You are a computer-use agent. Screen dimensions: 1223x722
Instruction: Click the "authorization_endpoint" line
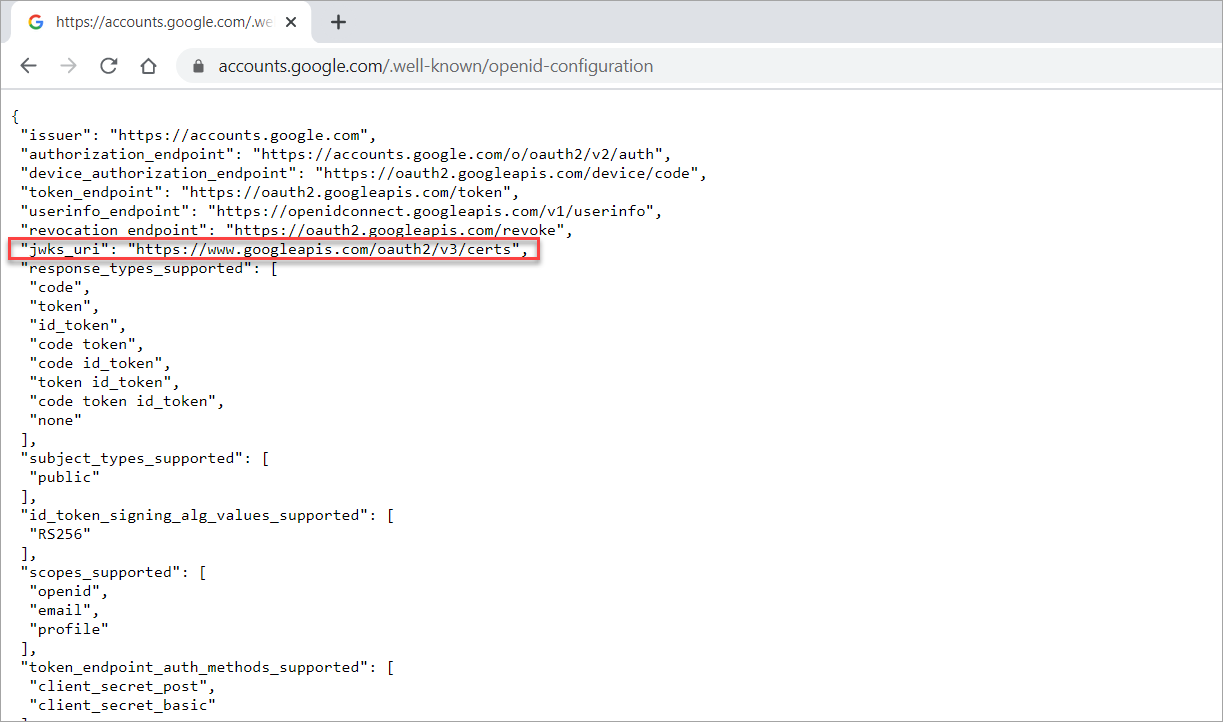pyautogui.click(x=345, y=154)
